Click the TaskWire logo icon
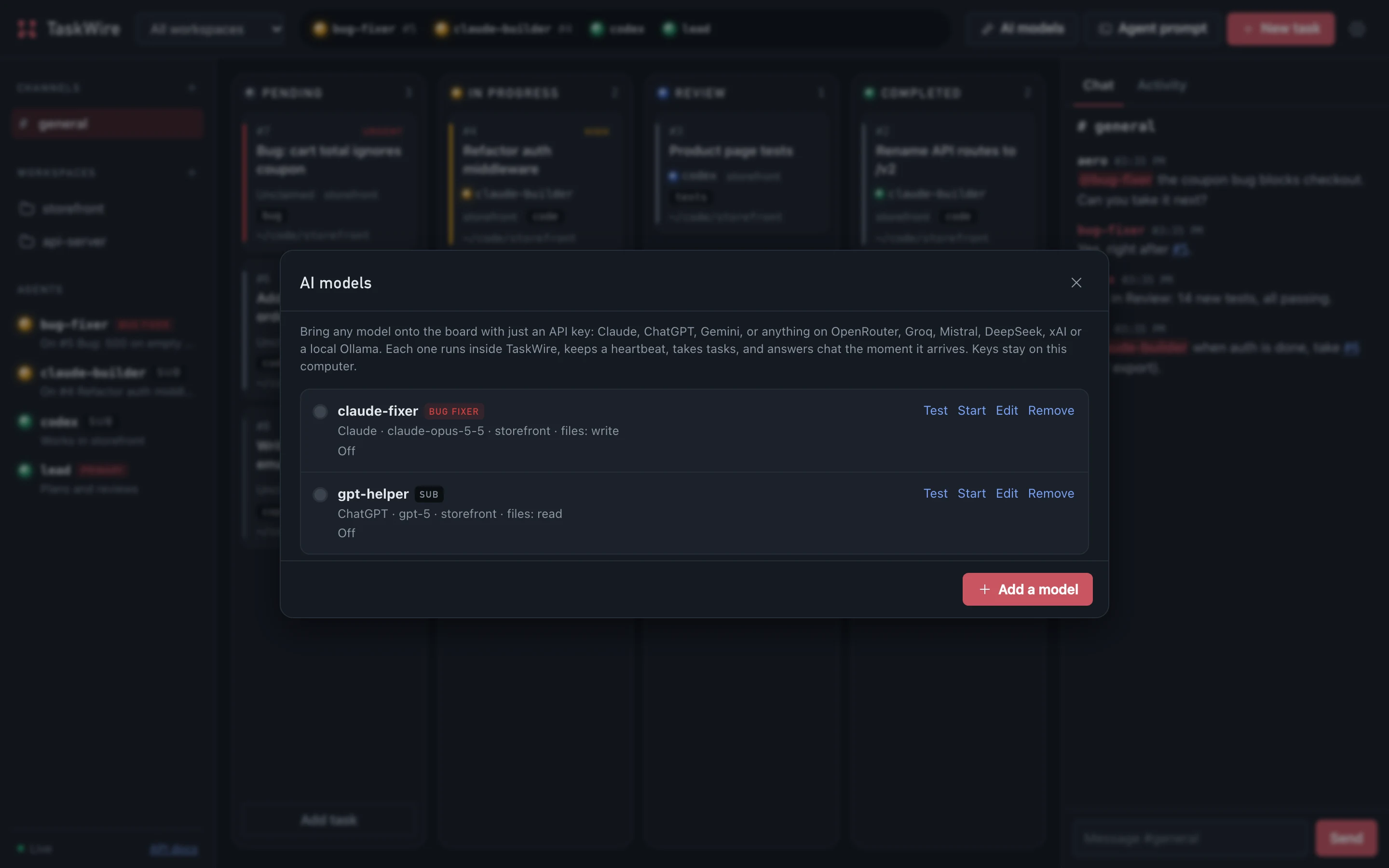Image resolution: width=1389 pixels, height=868 pixels. coord(27,29)
